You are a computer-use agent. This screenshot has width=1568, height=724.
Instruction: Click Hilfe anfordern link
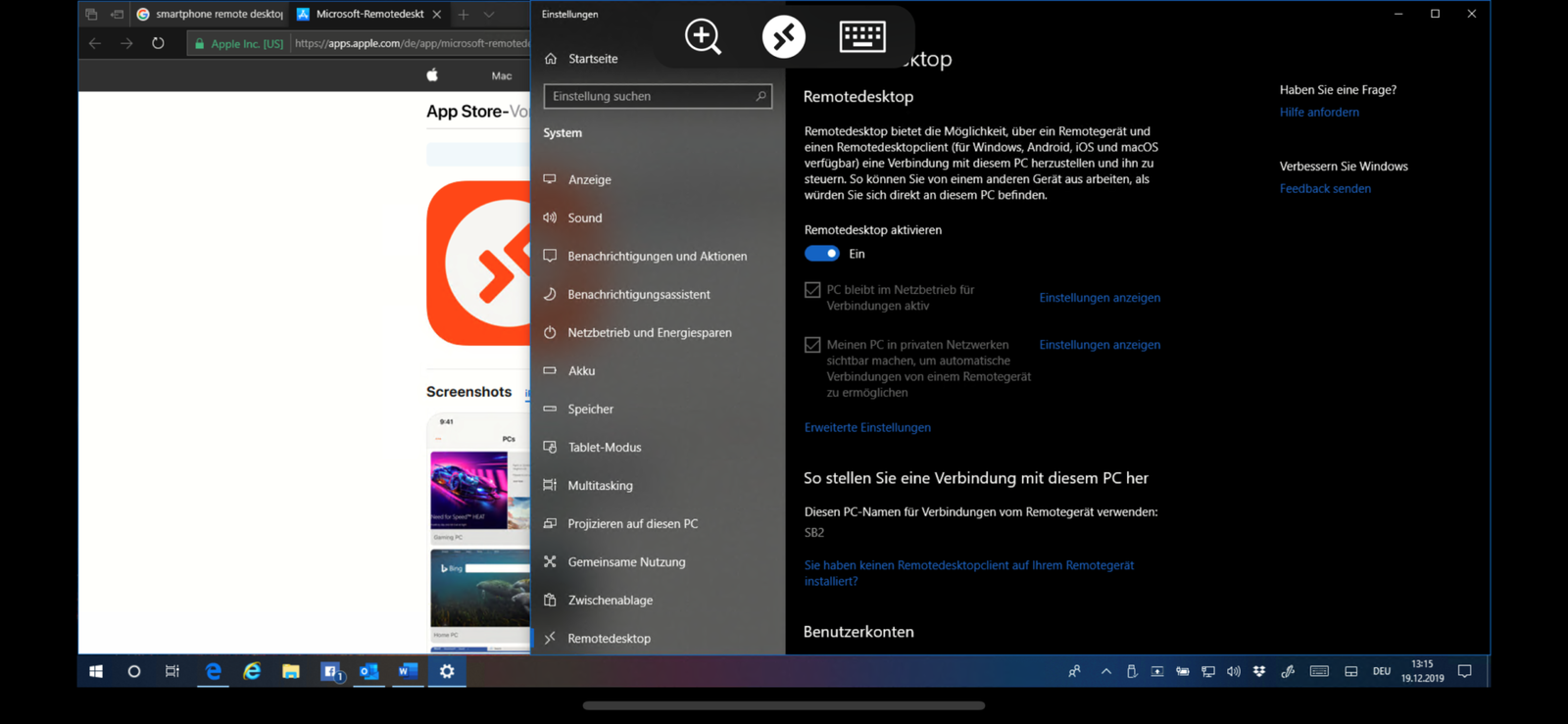coord(1319,112)
